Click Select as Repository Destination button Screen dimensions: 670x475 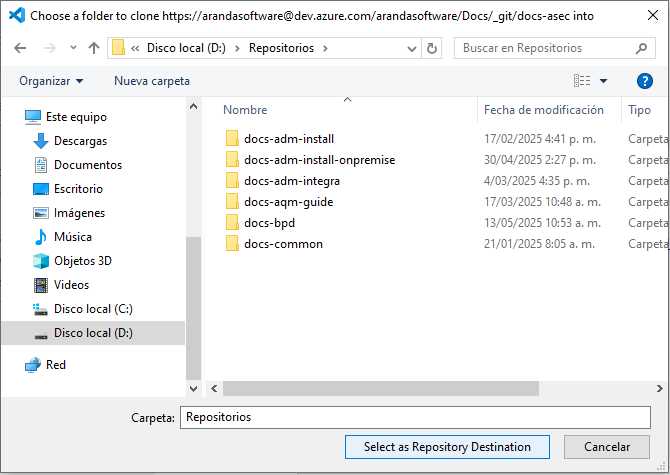[446, 447]
